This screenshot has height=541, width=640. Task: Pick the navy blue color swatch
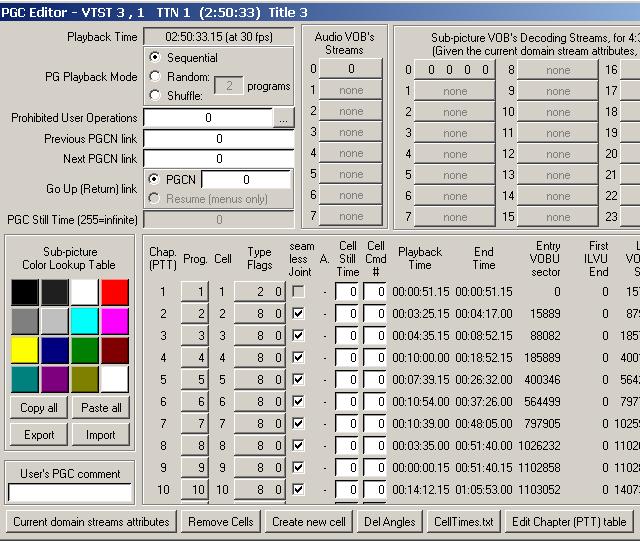55,350
